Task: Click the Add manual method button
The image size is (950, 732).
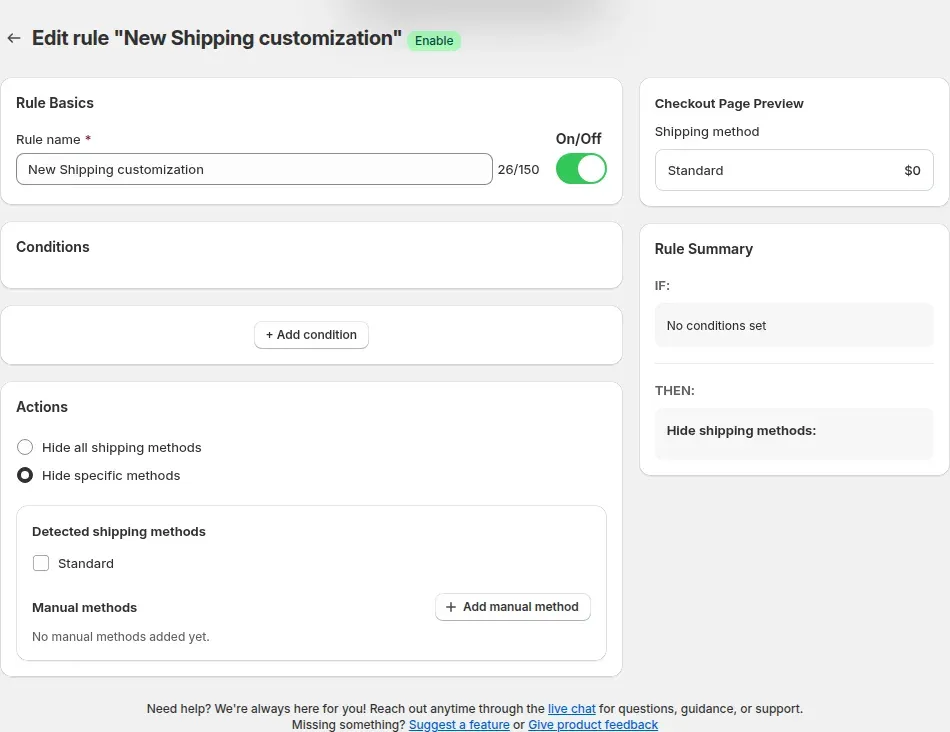Action: pos(513,607)
